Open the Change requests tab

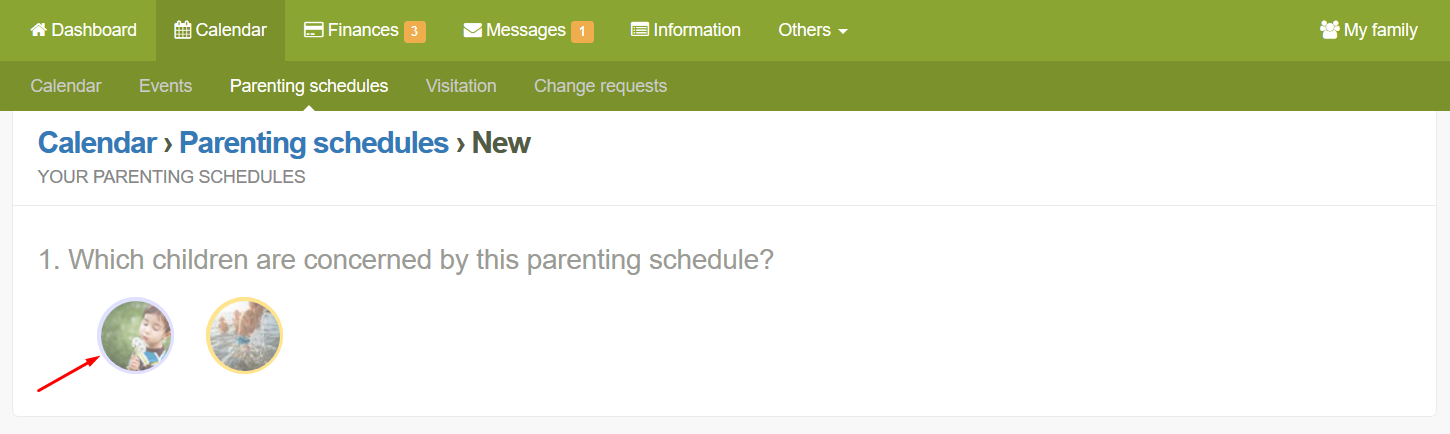[600, 86]
